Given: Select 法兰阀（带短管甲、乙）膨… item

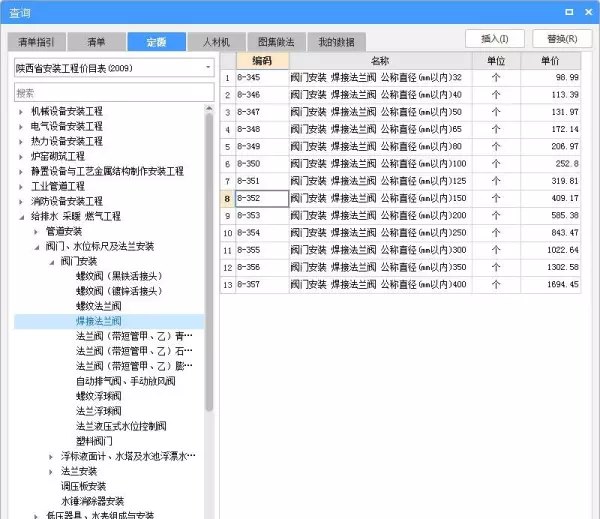Looking at the screenshot, I should tap(134, 366).
